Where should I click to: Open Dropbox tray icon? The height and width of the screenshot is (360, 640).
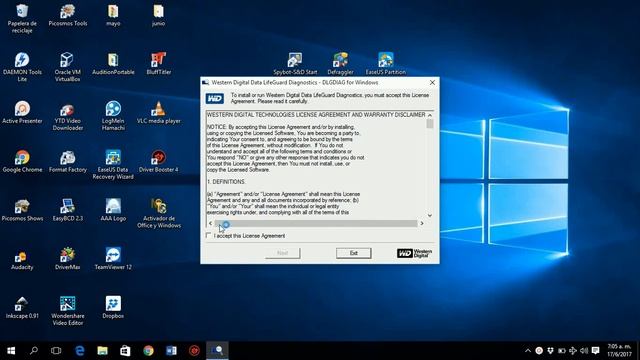click(x=550, y=351)
